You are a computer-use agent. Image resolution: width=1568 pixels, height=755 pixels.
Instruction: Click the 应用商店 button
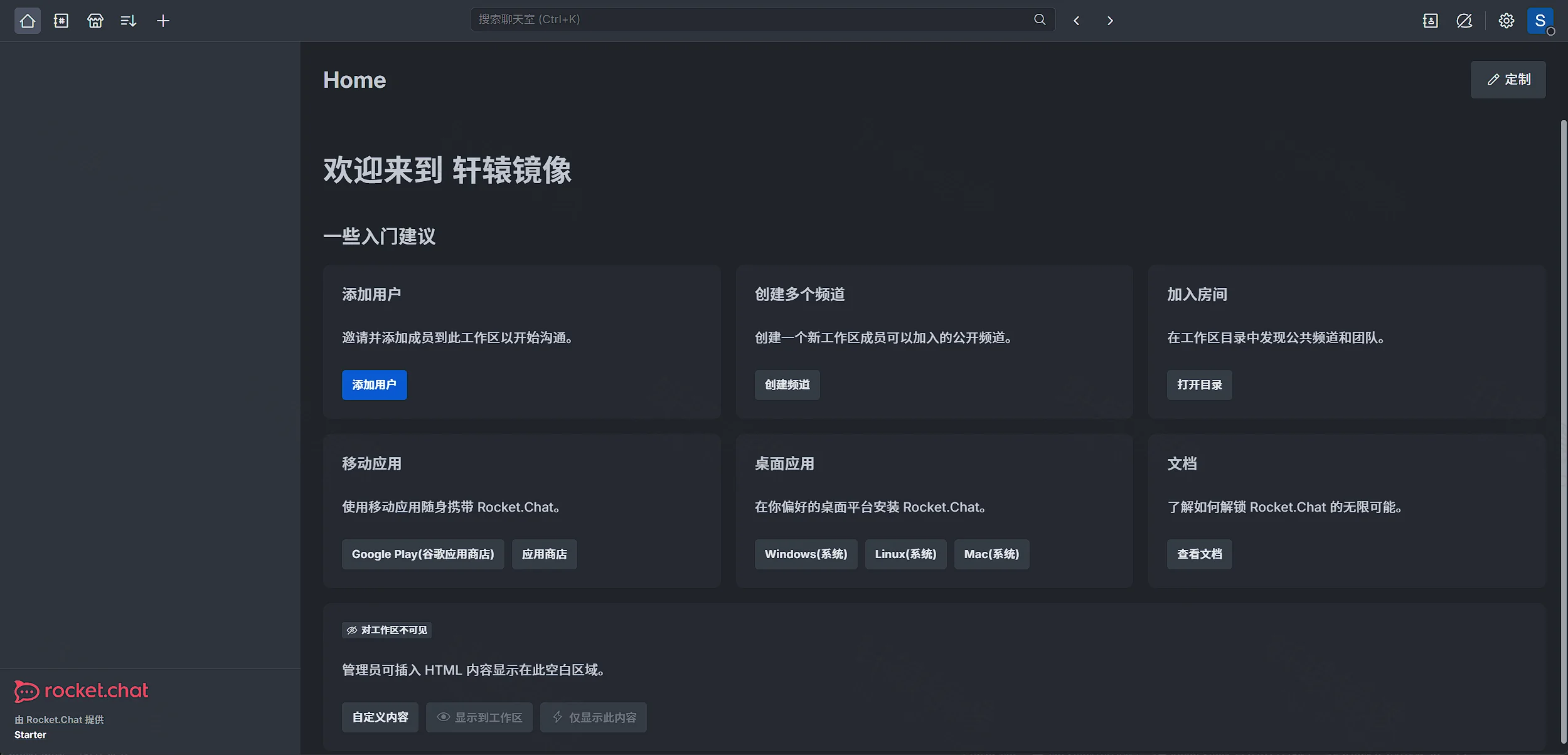(x=544, y=554)
